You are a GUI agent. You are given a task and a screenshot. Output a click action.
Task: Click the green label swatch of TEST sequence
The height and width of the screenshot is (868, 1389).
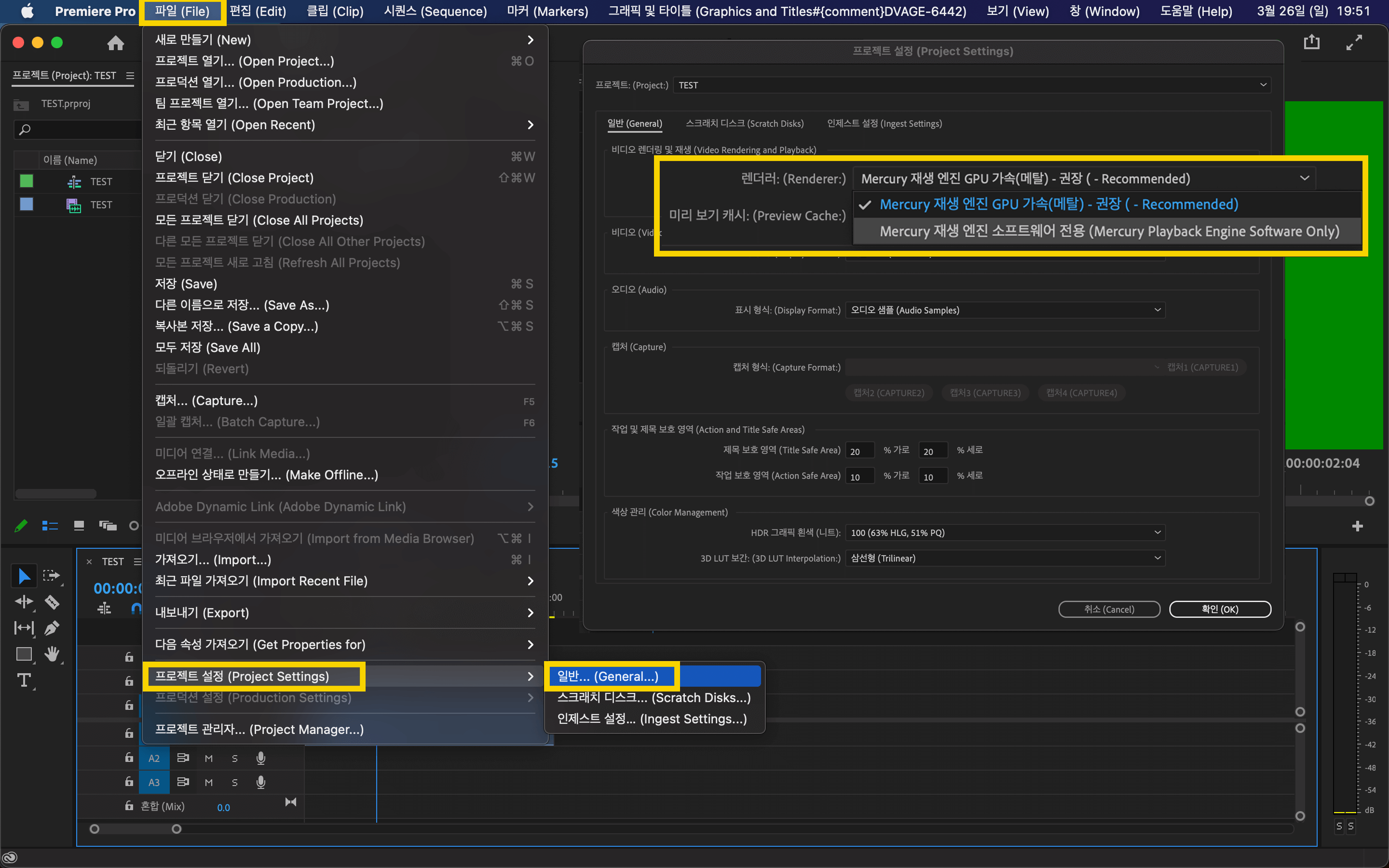pyautogui.click(x=27, y=181)
